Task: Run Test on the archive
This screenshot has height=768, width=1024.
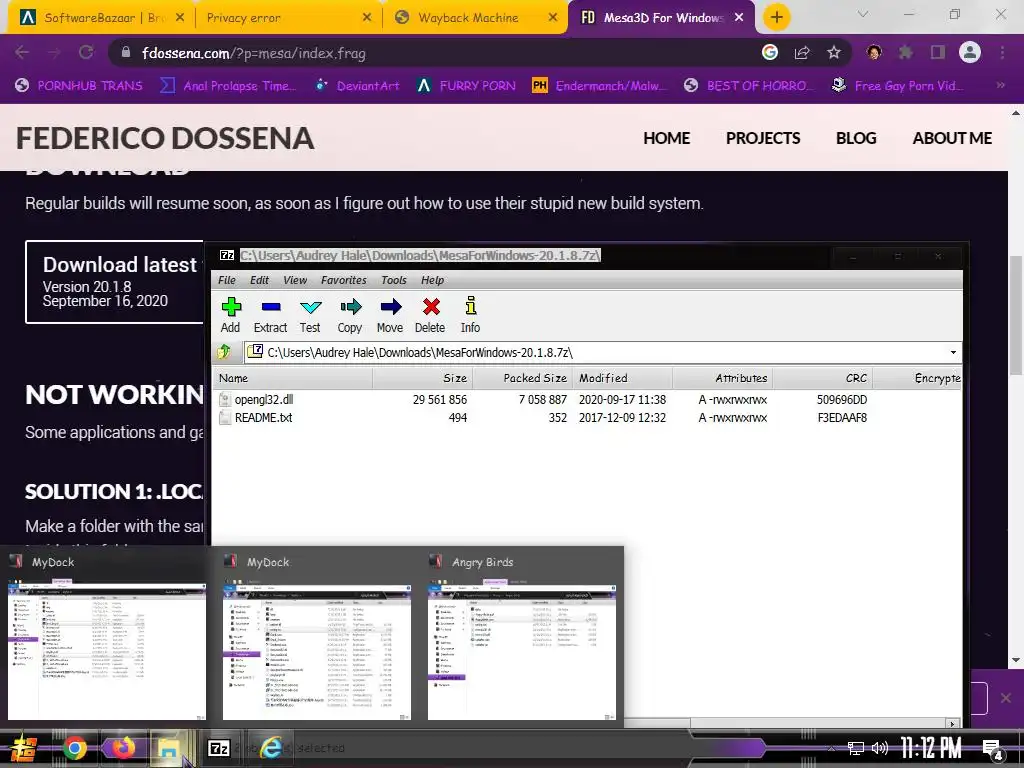Action: coord(310,315)
